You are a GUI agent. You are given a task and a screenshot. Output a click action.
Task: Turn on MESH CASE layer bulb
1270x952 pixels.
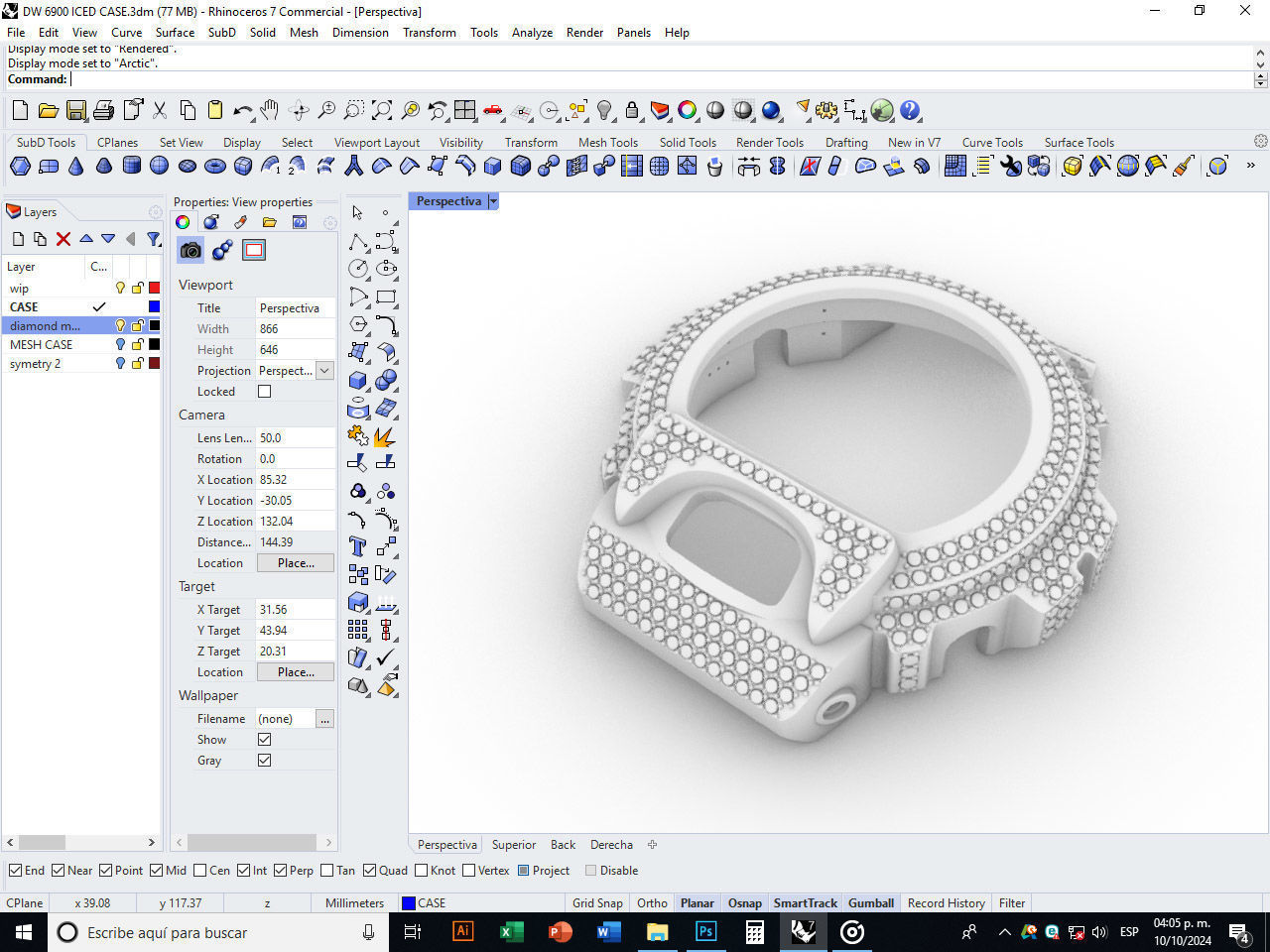pyautogui.click(x=120, y=344)
